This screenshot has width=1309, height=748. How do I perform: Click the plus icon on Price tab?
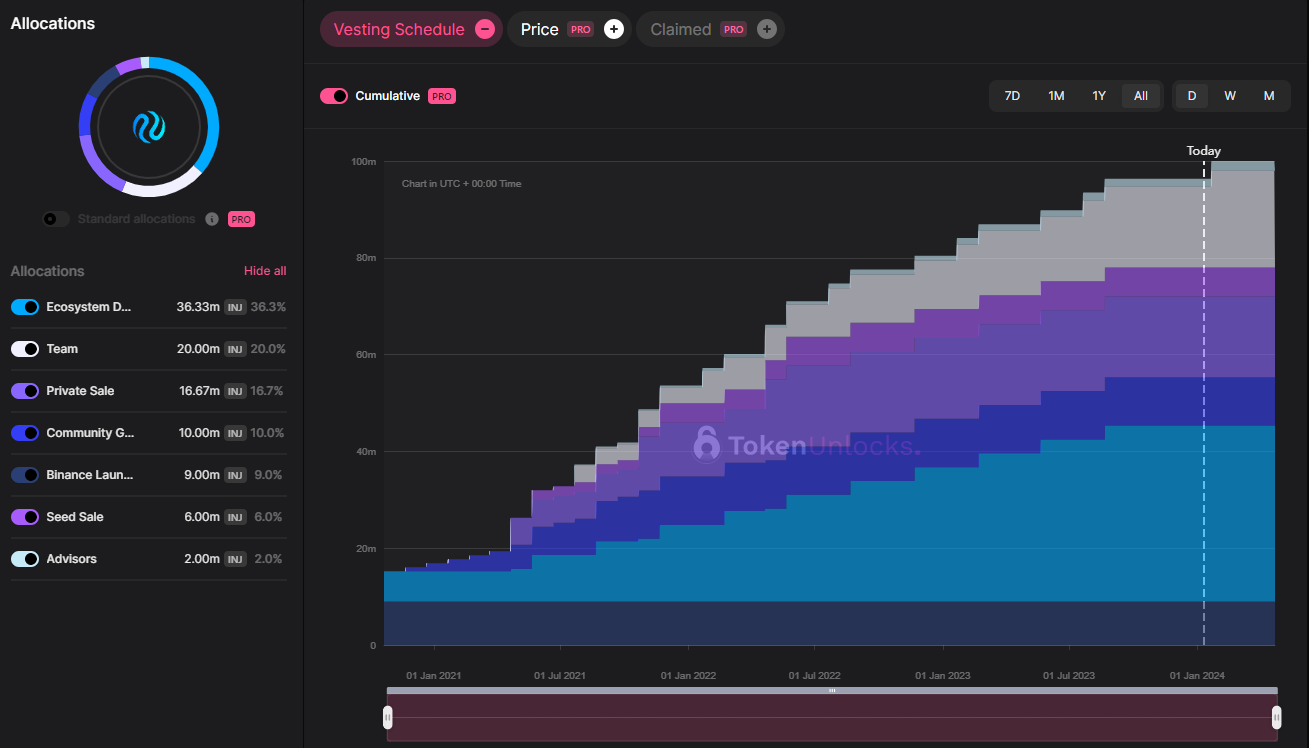click(x=614, y=29)
